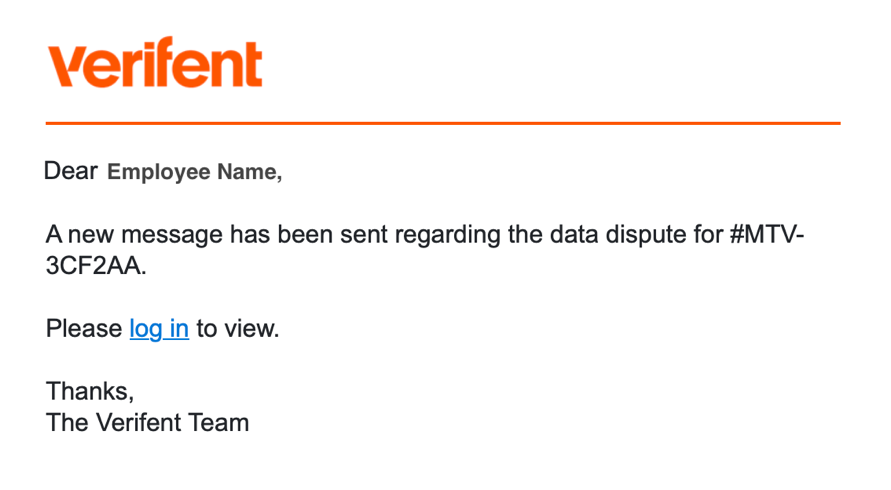Click the "Thanks," closing line
This screenshot has width=891, height=490.
pos(90,391)
